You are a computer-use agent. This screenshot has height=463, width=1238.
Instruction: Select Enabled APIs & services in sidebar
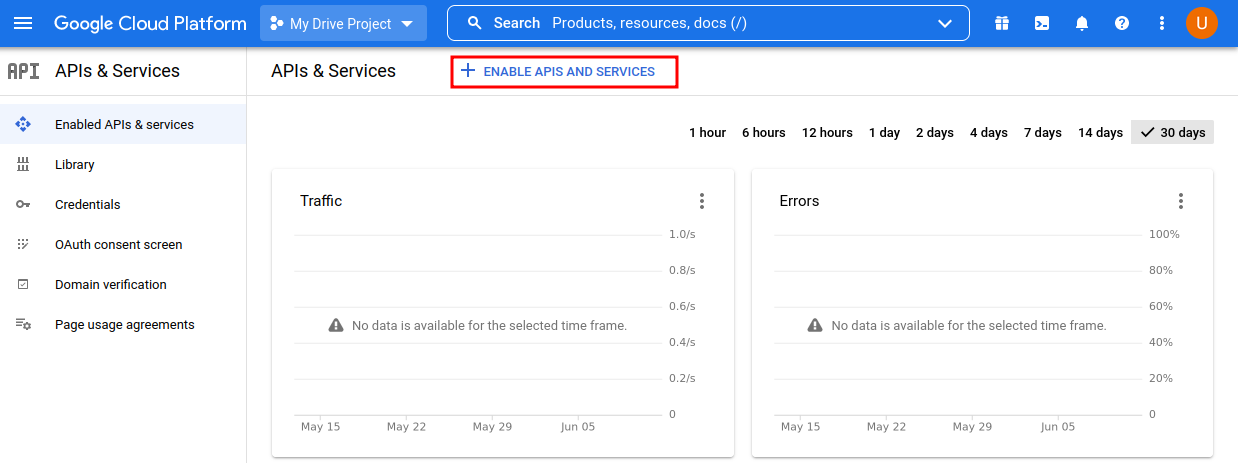coord(123,124)
